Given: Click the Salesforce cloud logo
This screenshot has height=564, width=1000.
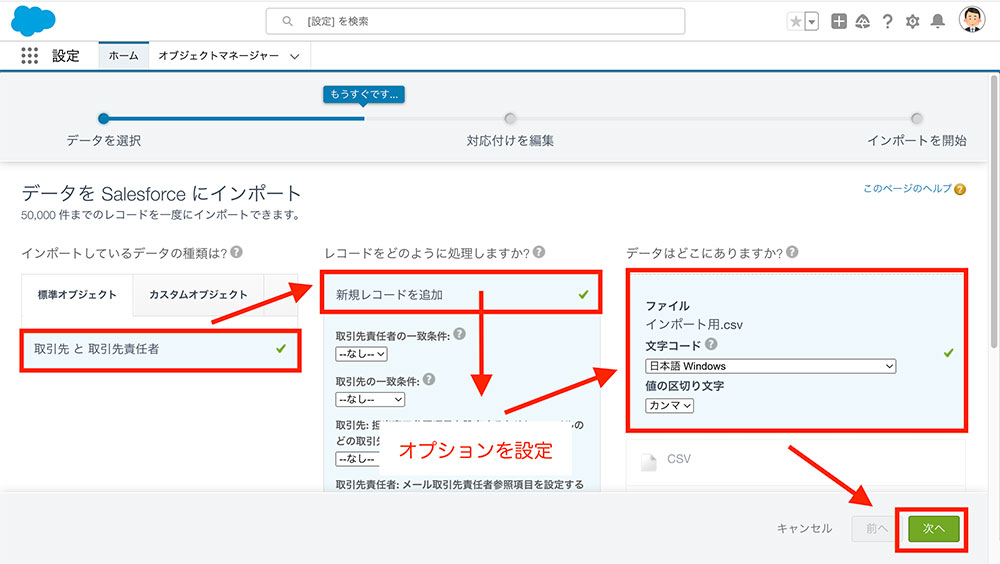Looking at the screenshot, I should click(33, 21).
